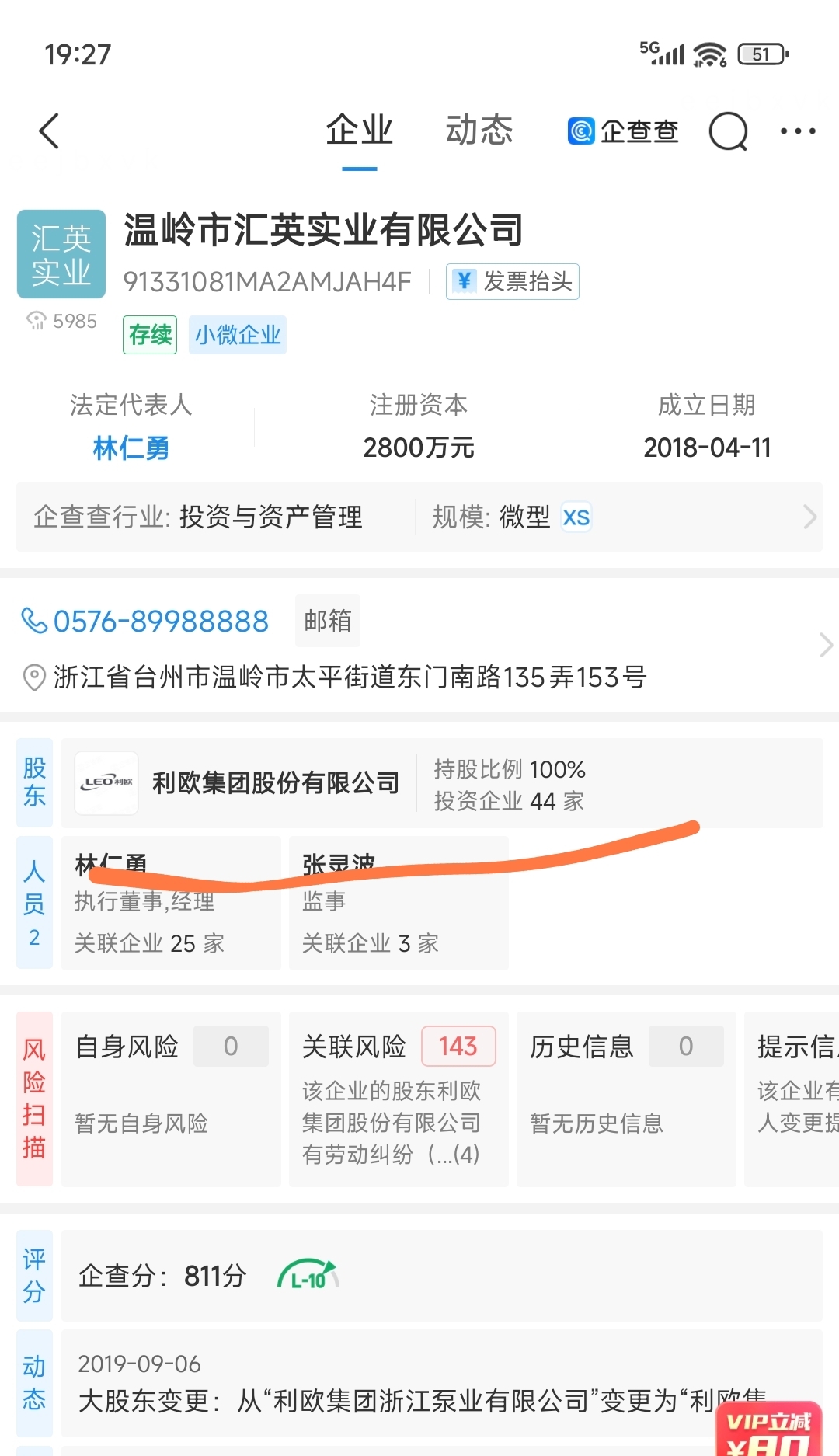Image resolution: width=839 pixels, height=1456 pixels.
Task: Tap 投资企业 44 家 text
Action: 509,801
